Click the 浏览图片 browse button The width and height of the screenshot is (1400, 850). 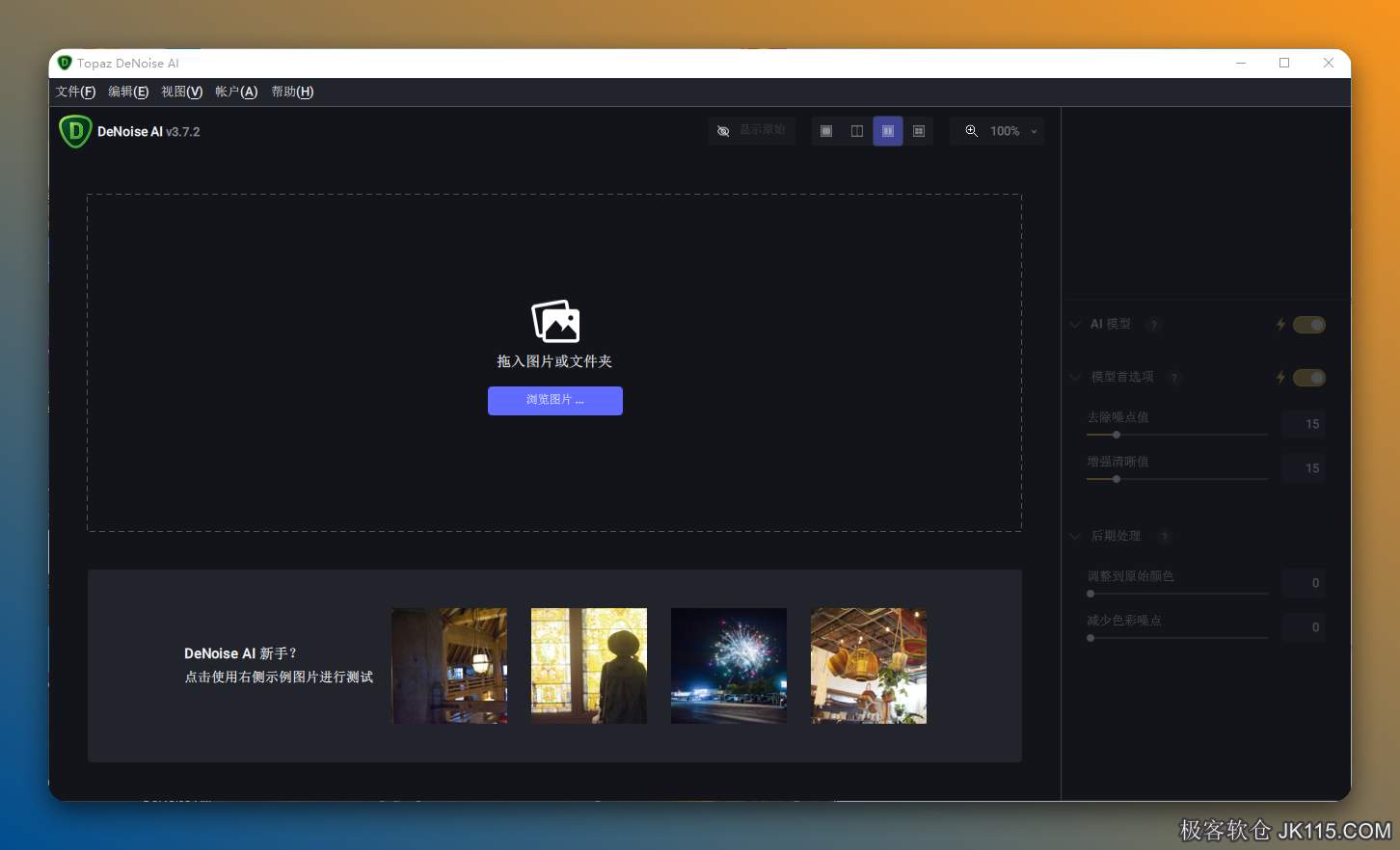[555, 401]
